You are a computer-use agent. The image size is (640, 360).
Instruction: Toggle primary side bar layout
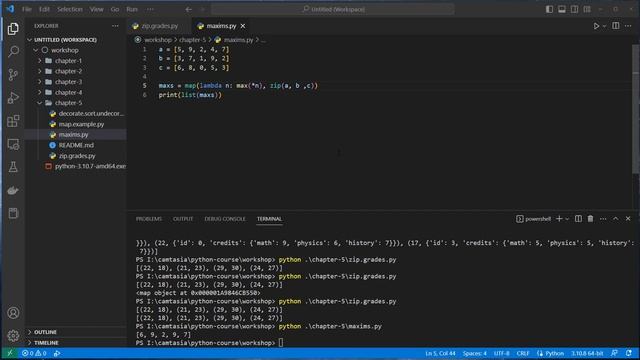point(549,9)
